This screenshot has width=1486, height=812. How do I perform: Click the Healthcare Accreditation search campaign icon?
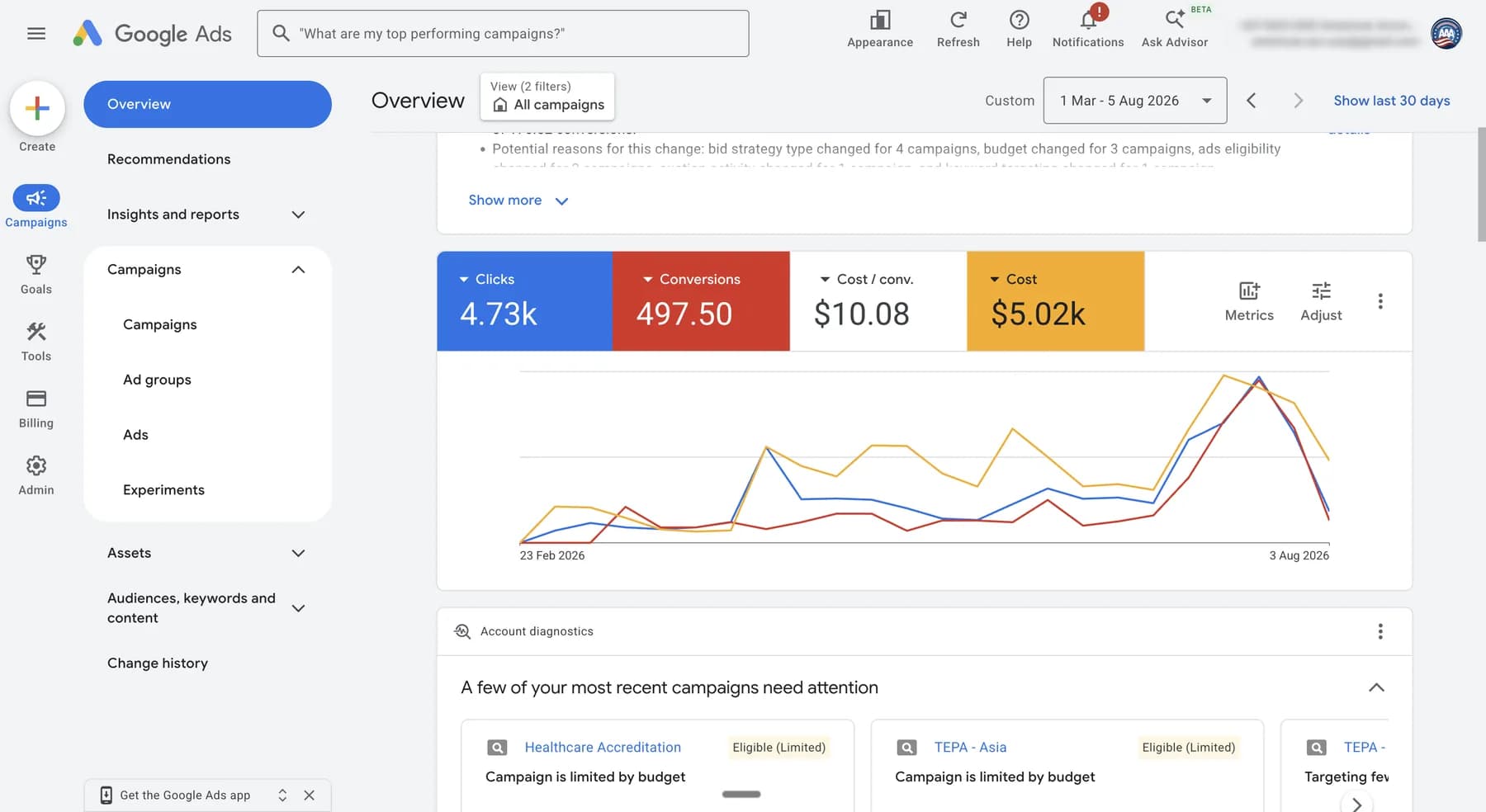(x=497, y=748)
